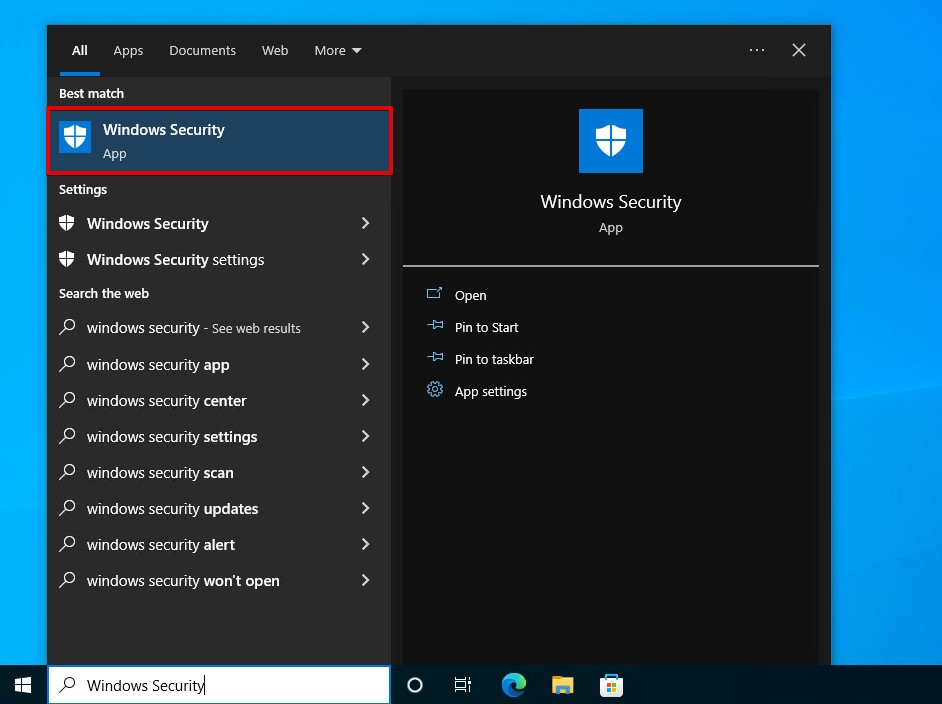
Task: Switch to the Documents tab
Action: coord(202,50)
